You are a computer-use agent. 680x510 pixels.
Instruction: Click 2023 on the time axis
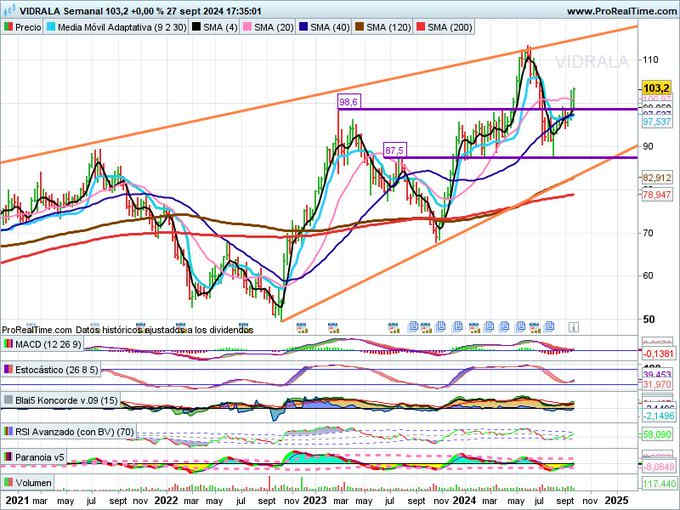314,500
